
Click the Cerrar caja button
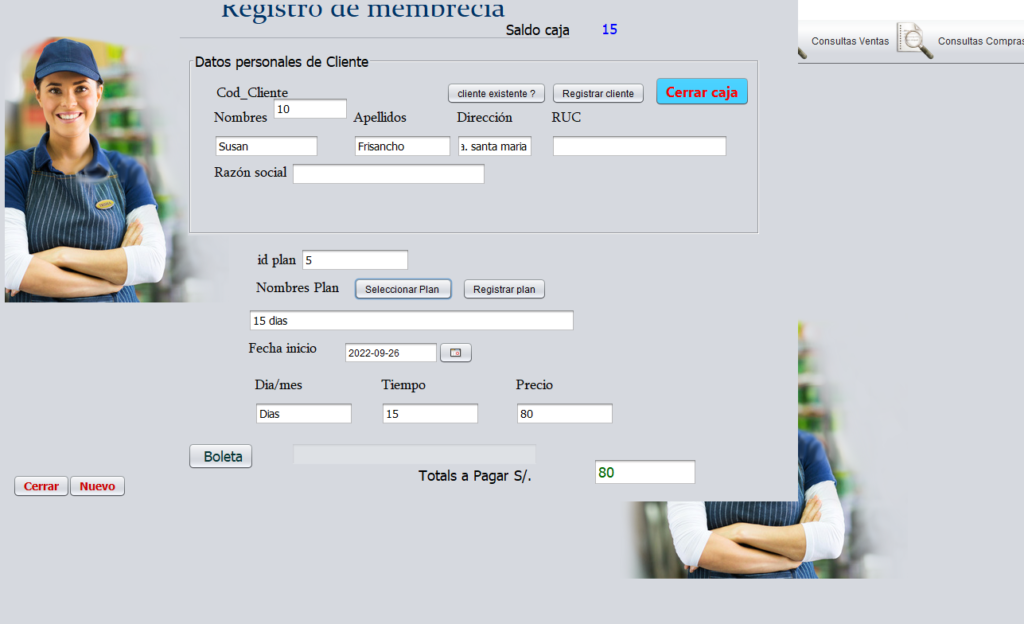(x=701, y=91)
